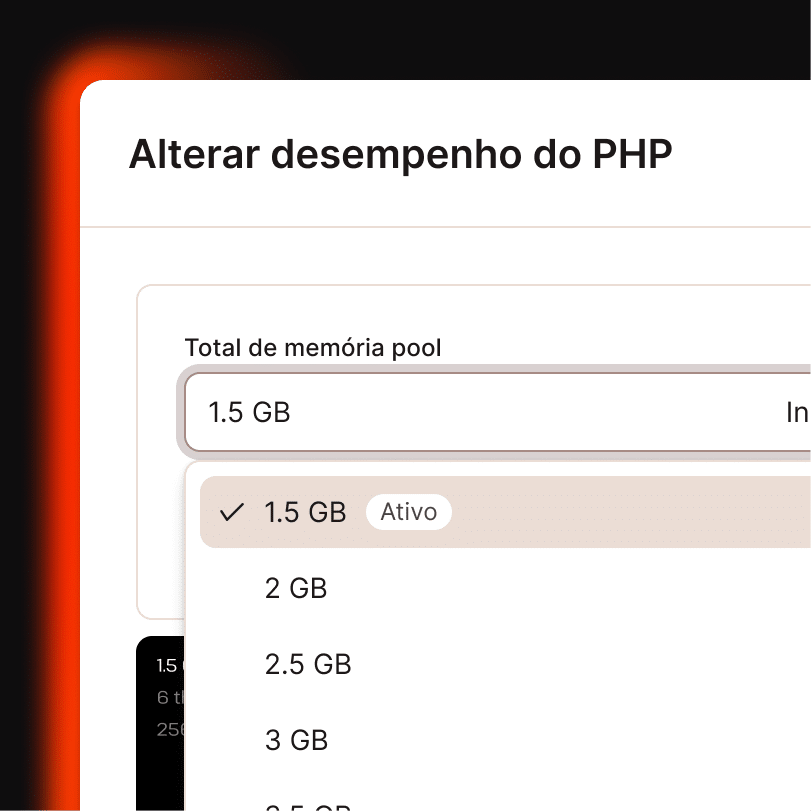811x811 pixels.
Task: Click the checkmark beside the 1.5 GB option
Action: (x=231, y=512)
